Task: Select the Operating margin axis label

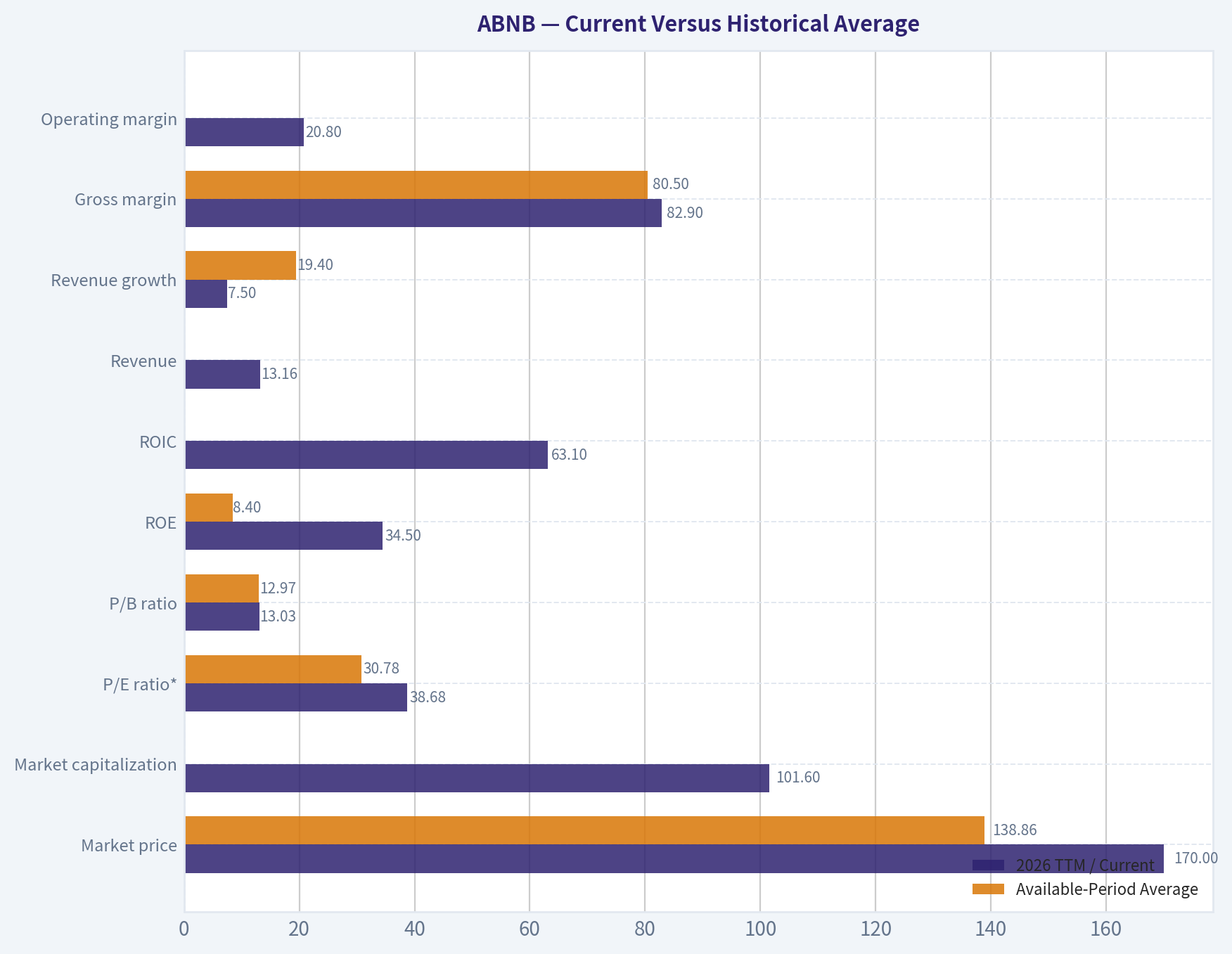Action: pyautogui.click(x=109, y=119)
